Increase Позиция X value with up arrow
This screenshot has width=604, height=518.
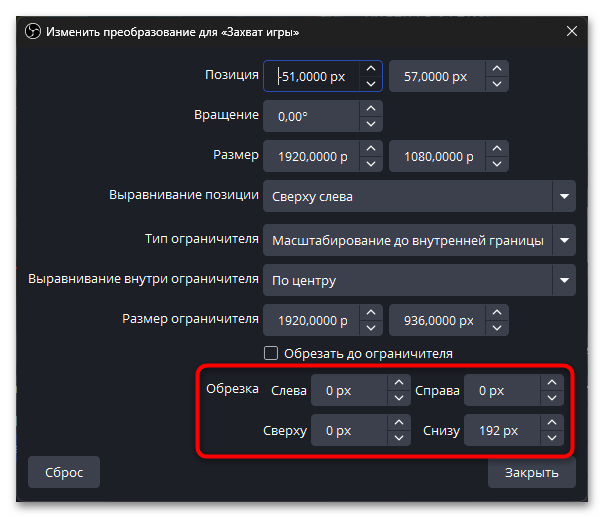coord(371,69)
